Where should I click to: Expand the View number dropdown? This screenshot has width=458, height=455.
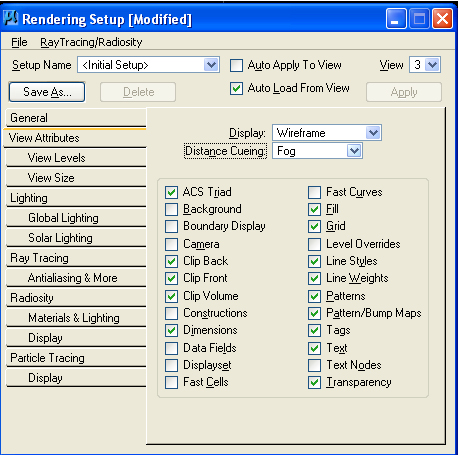pos(433,65)
